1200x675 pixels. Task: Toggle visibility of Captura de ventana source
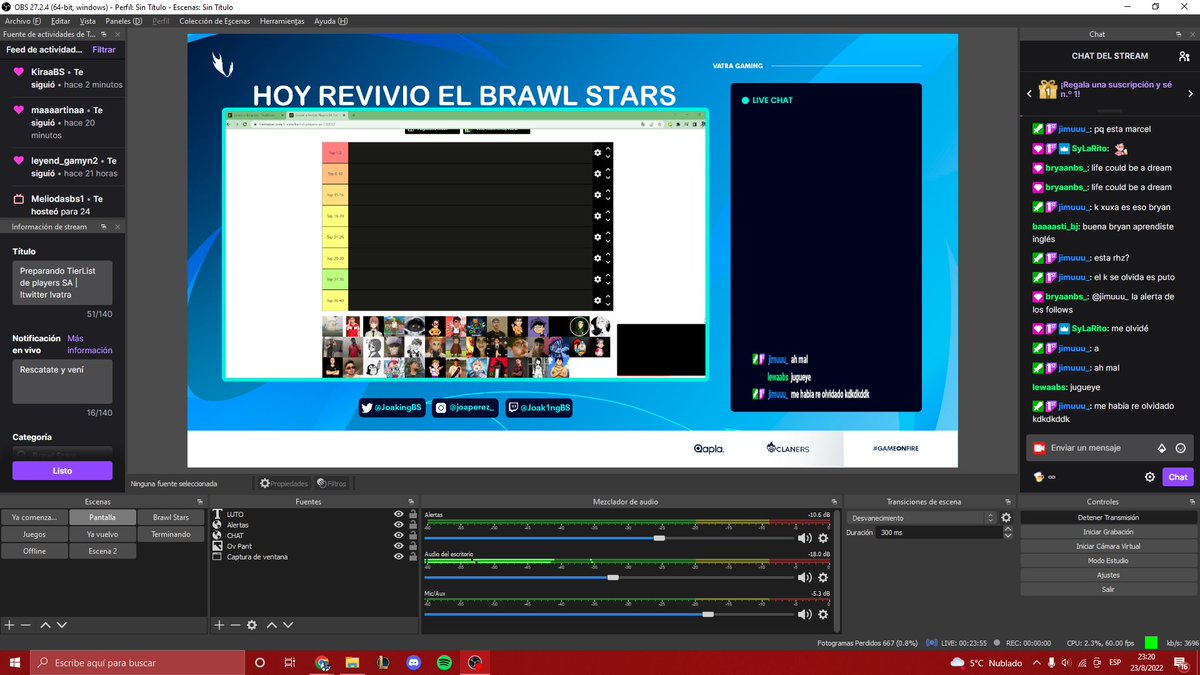399,557
